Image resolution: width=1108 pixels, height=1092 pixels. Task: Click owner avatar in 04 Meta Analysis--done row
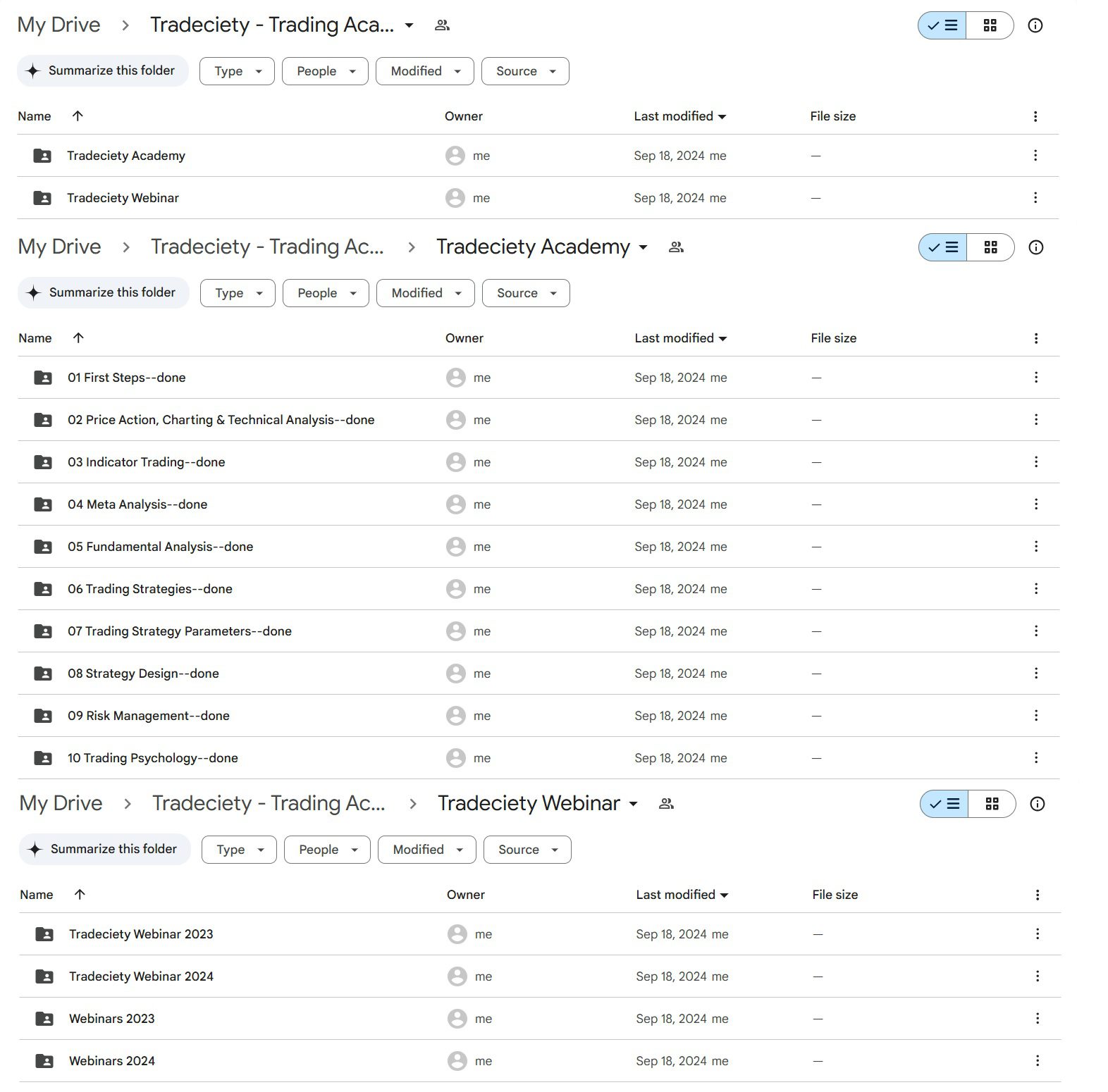tap(456, 504)
